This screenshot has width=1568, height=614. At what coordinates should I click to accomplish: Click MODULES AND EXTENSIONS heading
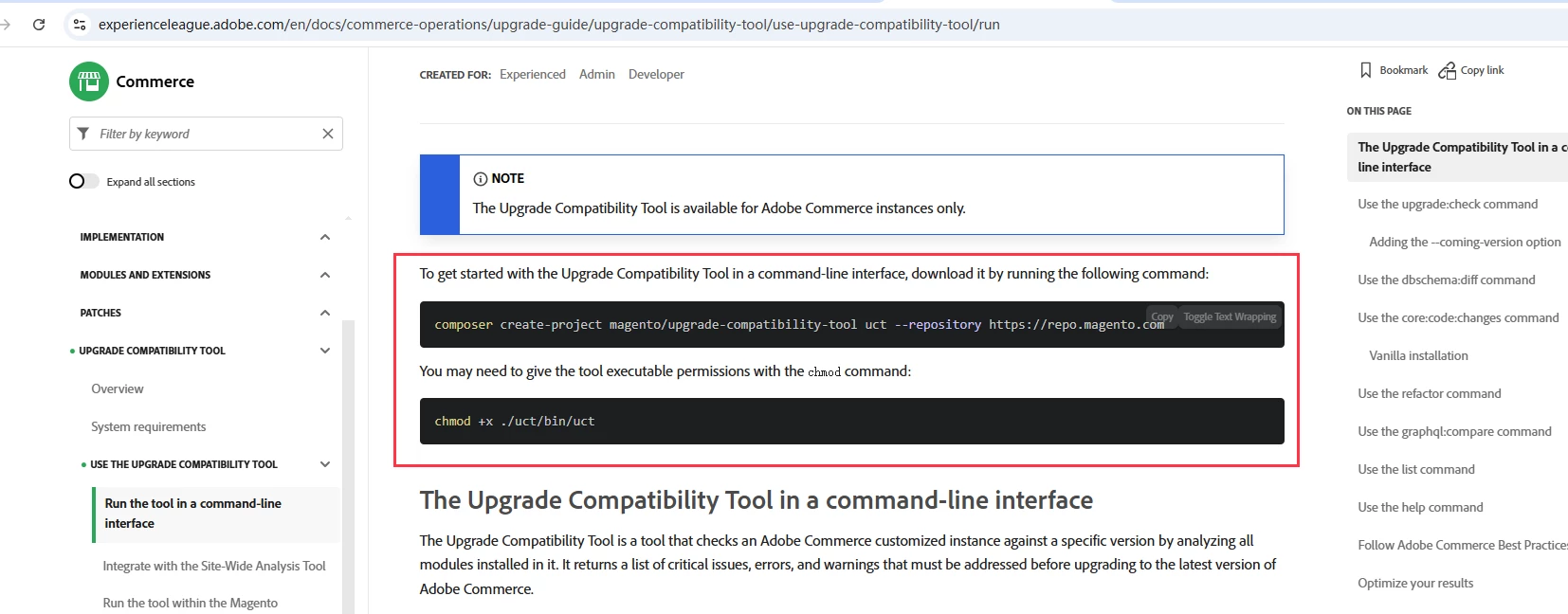point(145,275)
